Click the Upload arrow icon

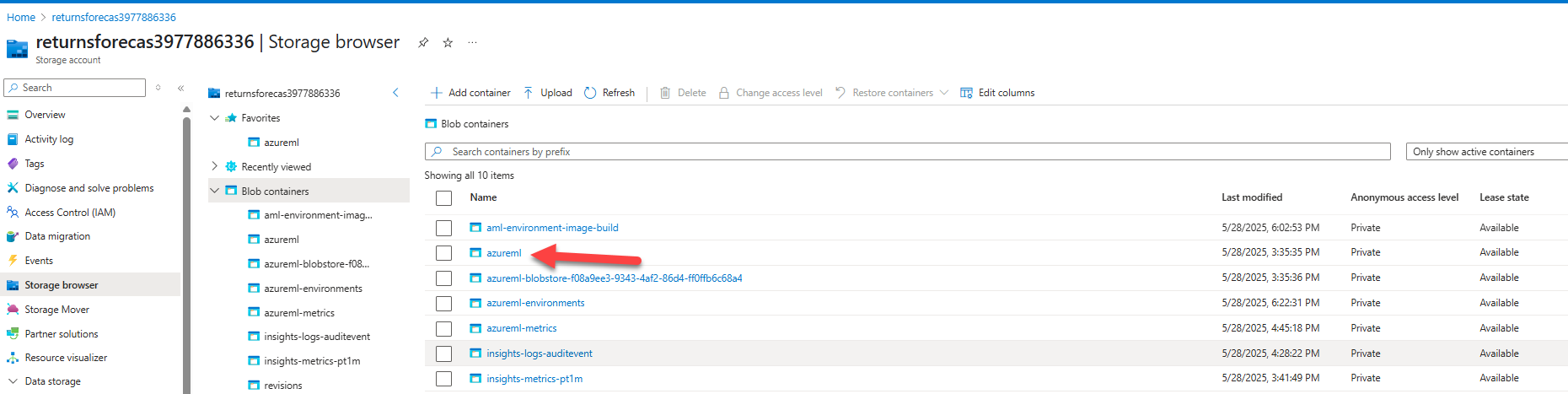pyautogui.click(x=528, y=93)
